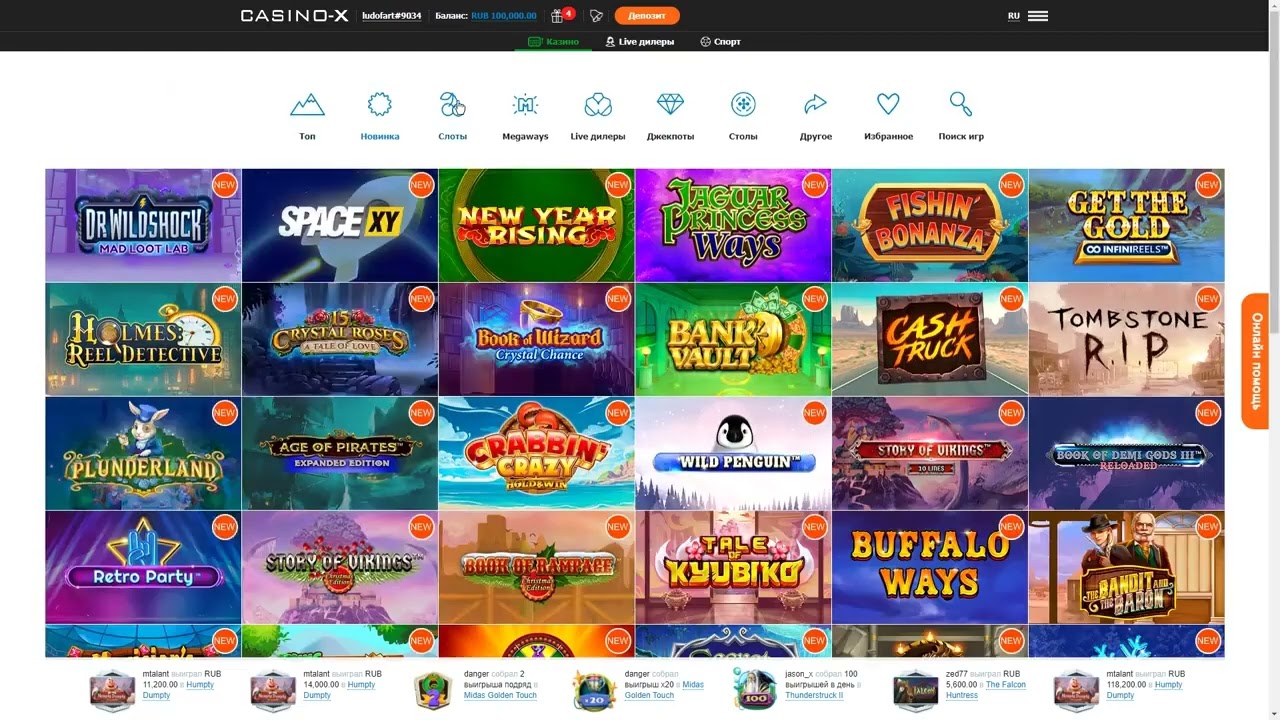Open the Megaways category icon
Screen dimensions: 1280x720
click(525, 105)
